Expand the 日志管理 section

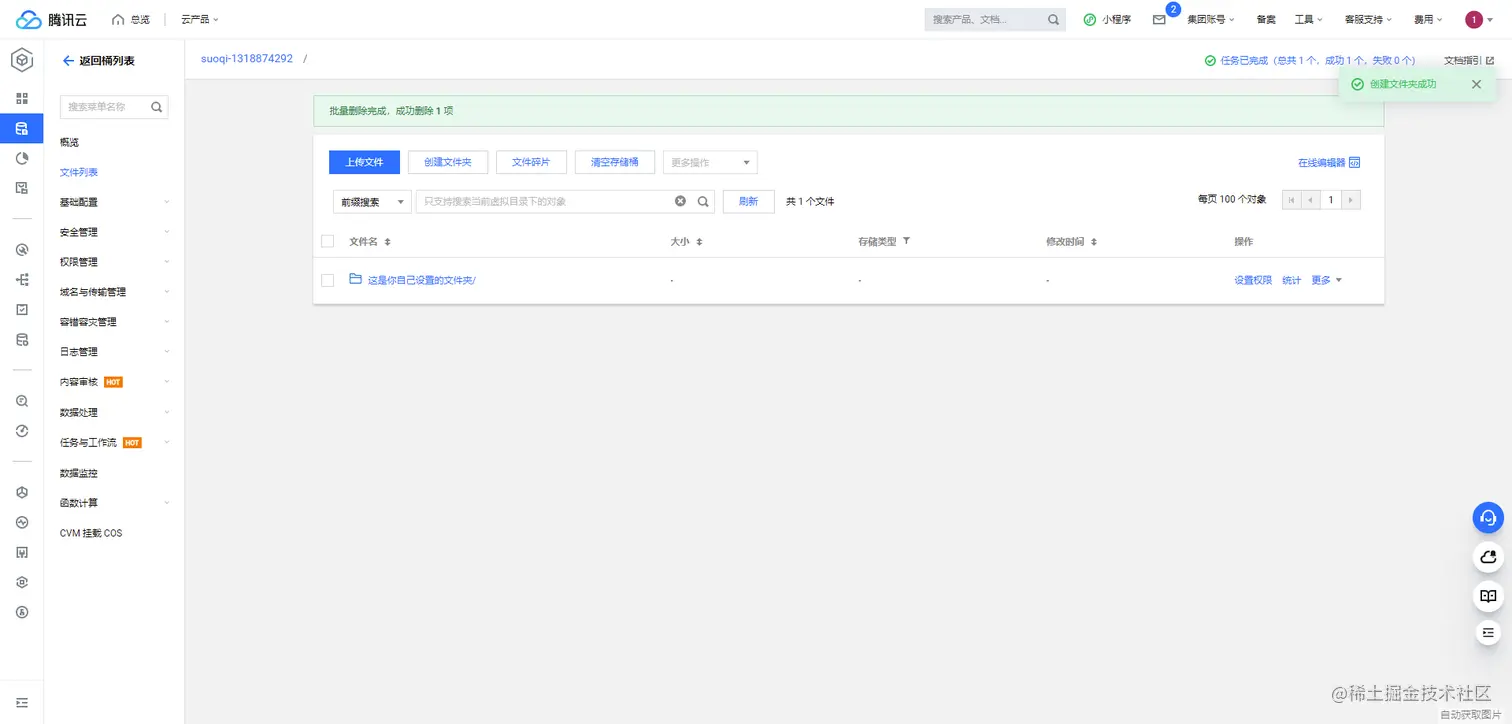pos(114,352)
